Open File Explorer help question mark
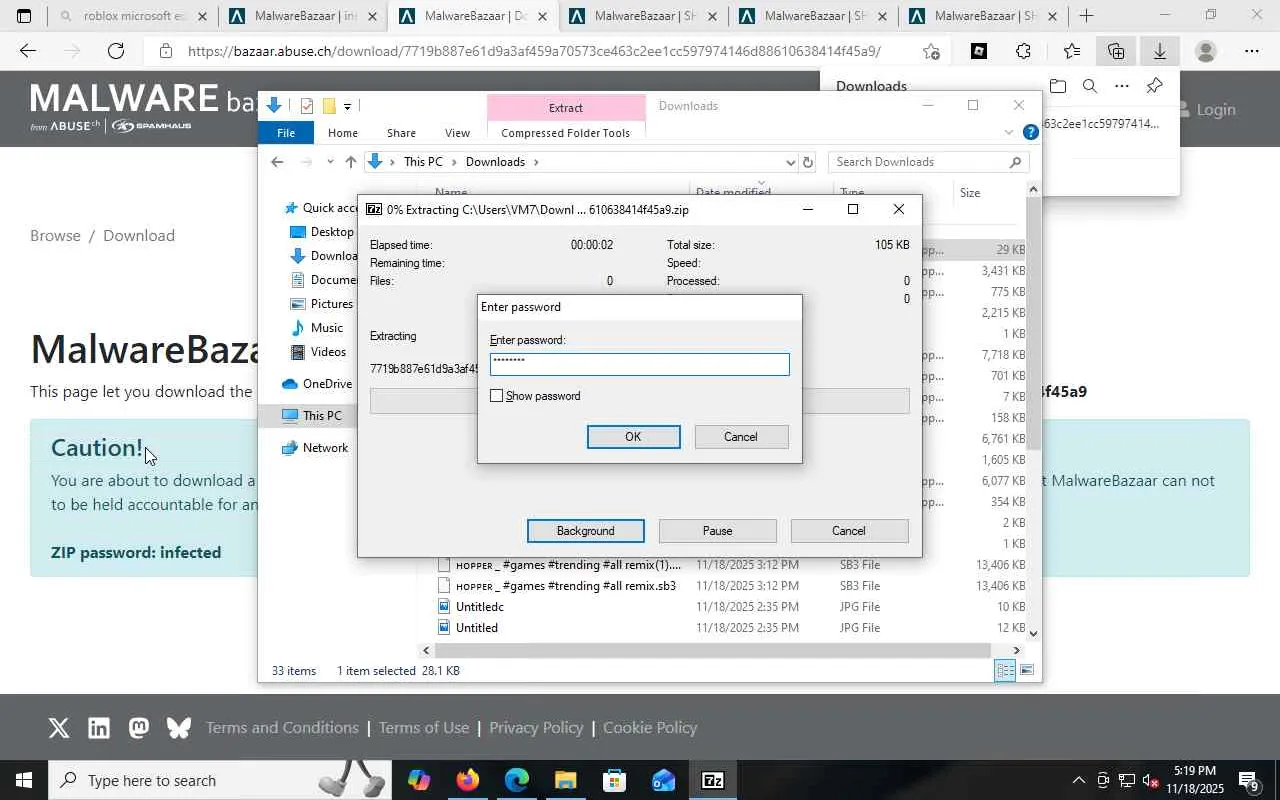The height and width of the screenshot is (800, 1280). [x=1030, y=132]
